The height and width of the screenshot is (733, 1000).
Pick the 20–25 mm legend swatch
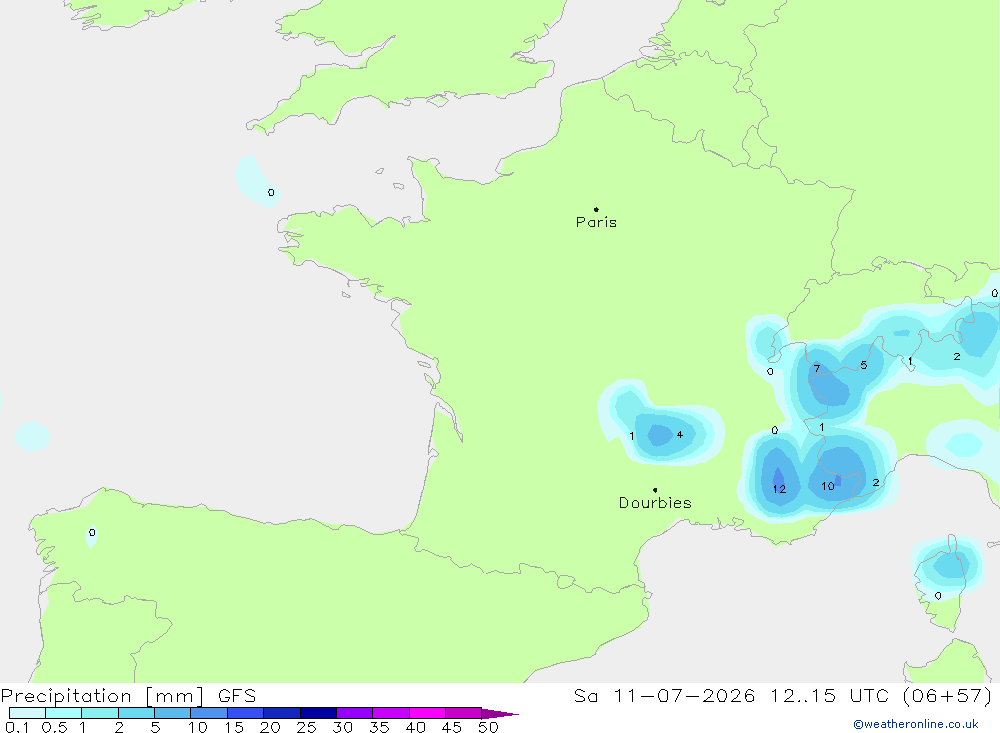pyautogui.click(x=282, y=713)
